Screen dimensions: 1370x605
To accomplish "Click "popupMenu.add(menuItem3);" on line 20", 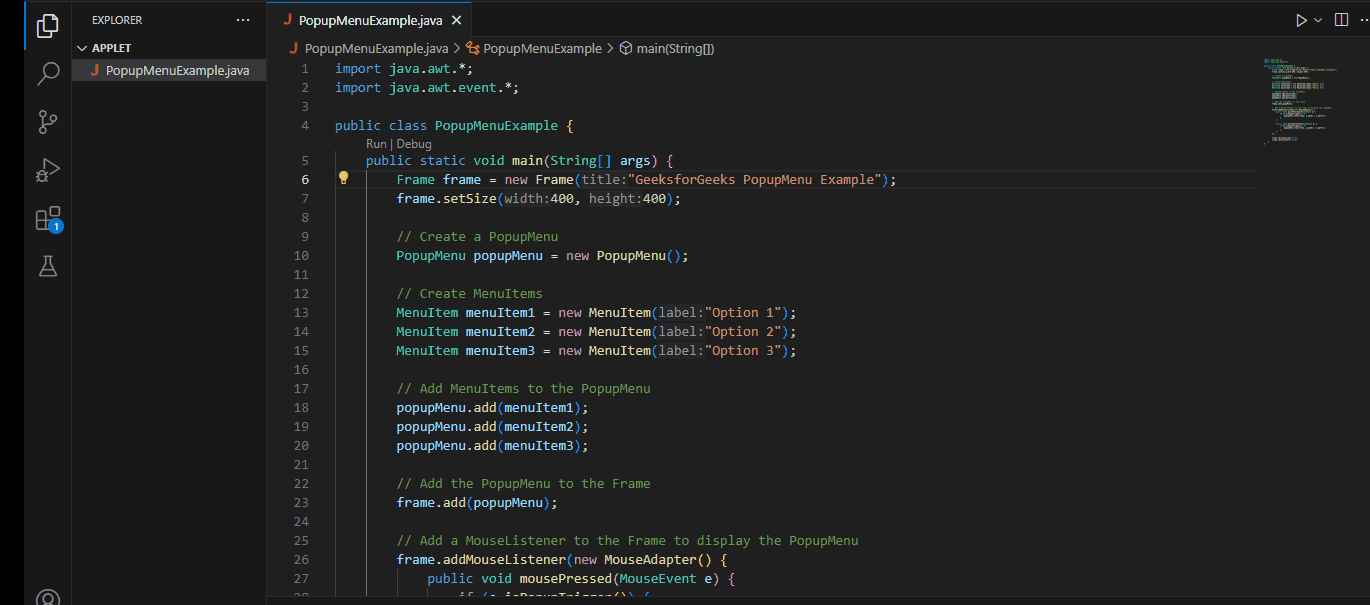I will tap(493, 445).
